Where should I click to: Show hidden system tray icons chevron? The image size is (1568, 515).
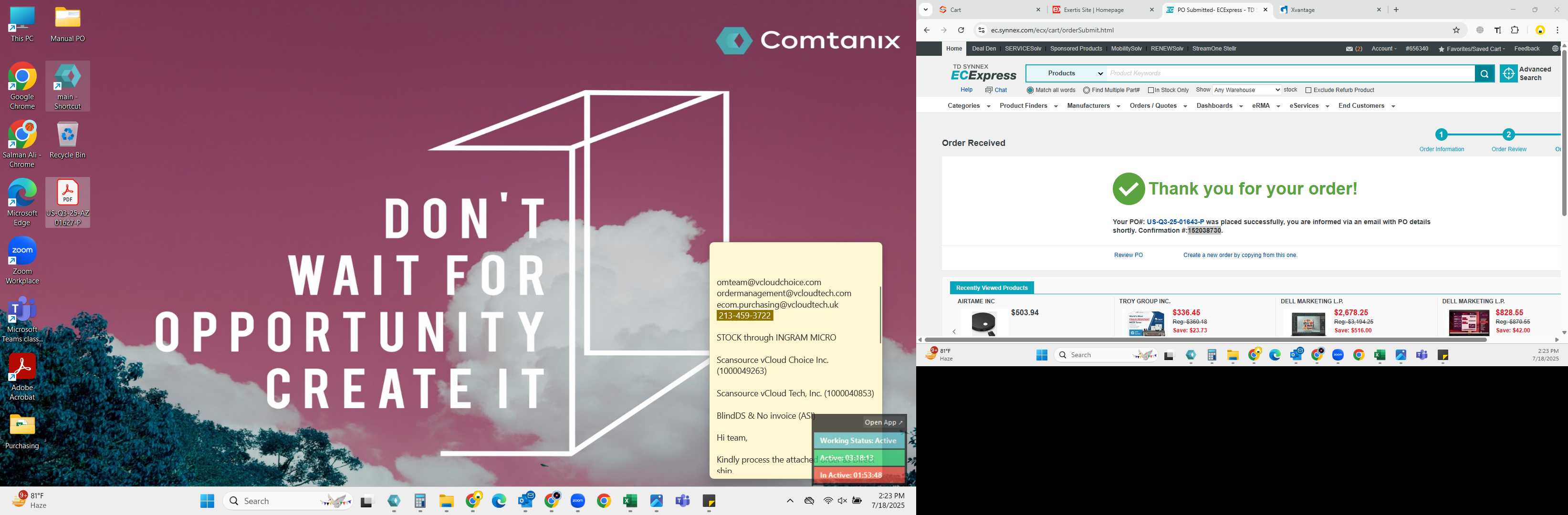click(790, 500)
